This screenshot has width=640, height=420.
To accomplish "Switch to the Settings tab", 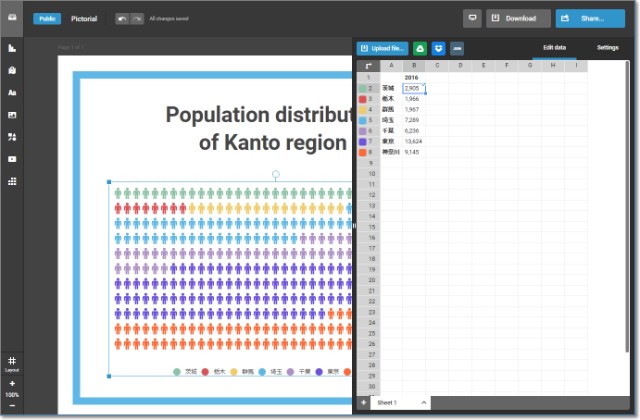I will click(x=607, y=47).
